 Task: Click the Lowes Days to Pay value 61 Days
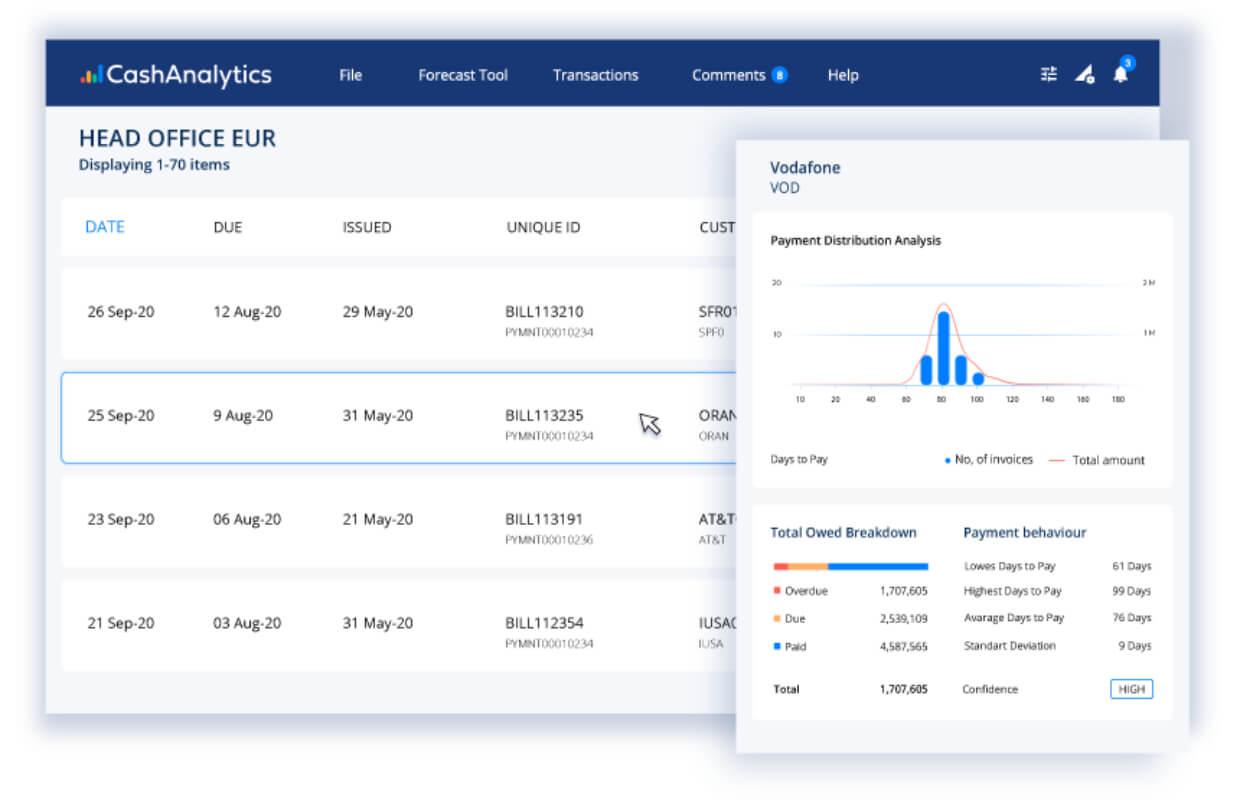coord(1132,566)
